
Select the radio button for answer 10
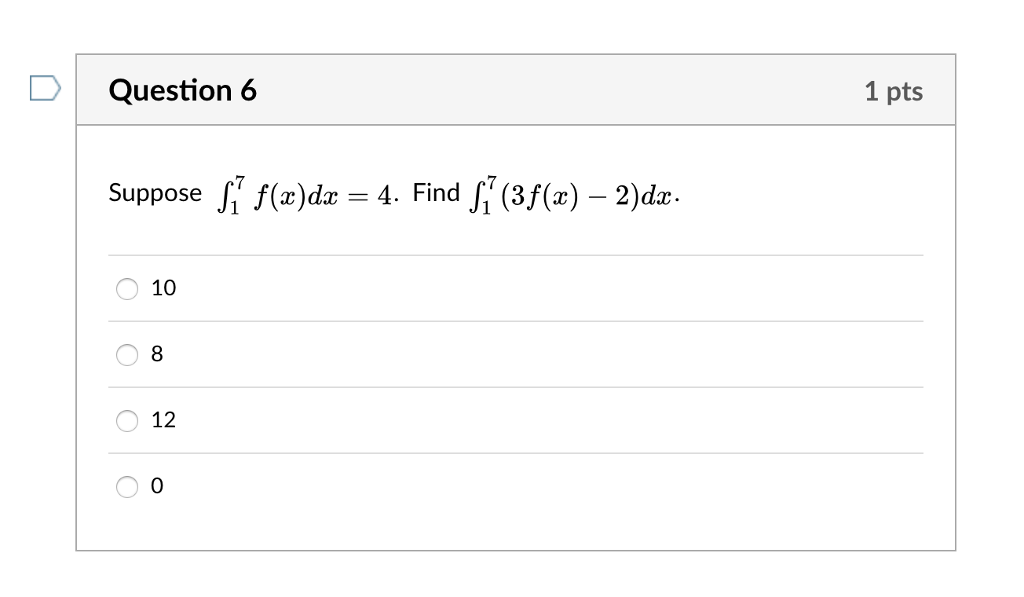127,288
